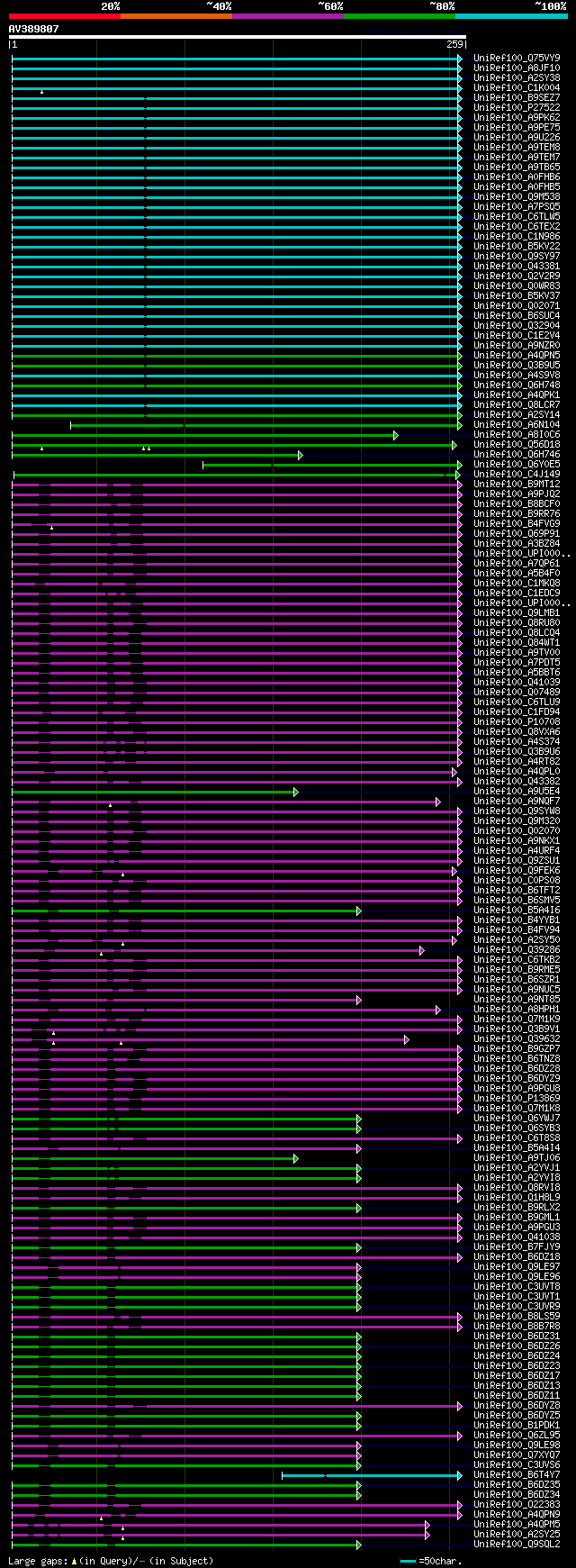Click the UniRef100_Q39632 label

point(517,1038)
